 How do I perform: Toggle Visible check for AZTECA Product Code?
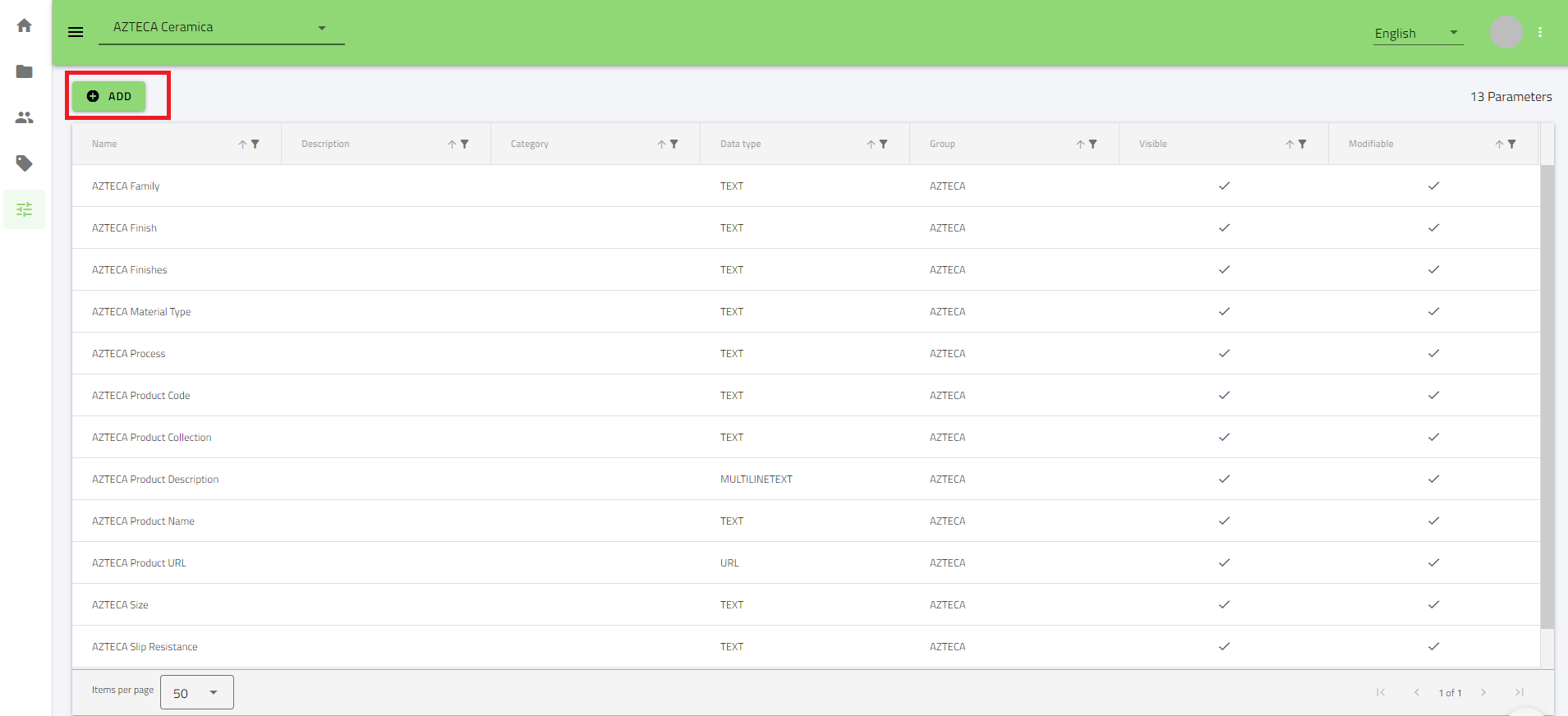click(1224, 395)
